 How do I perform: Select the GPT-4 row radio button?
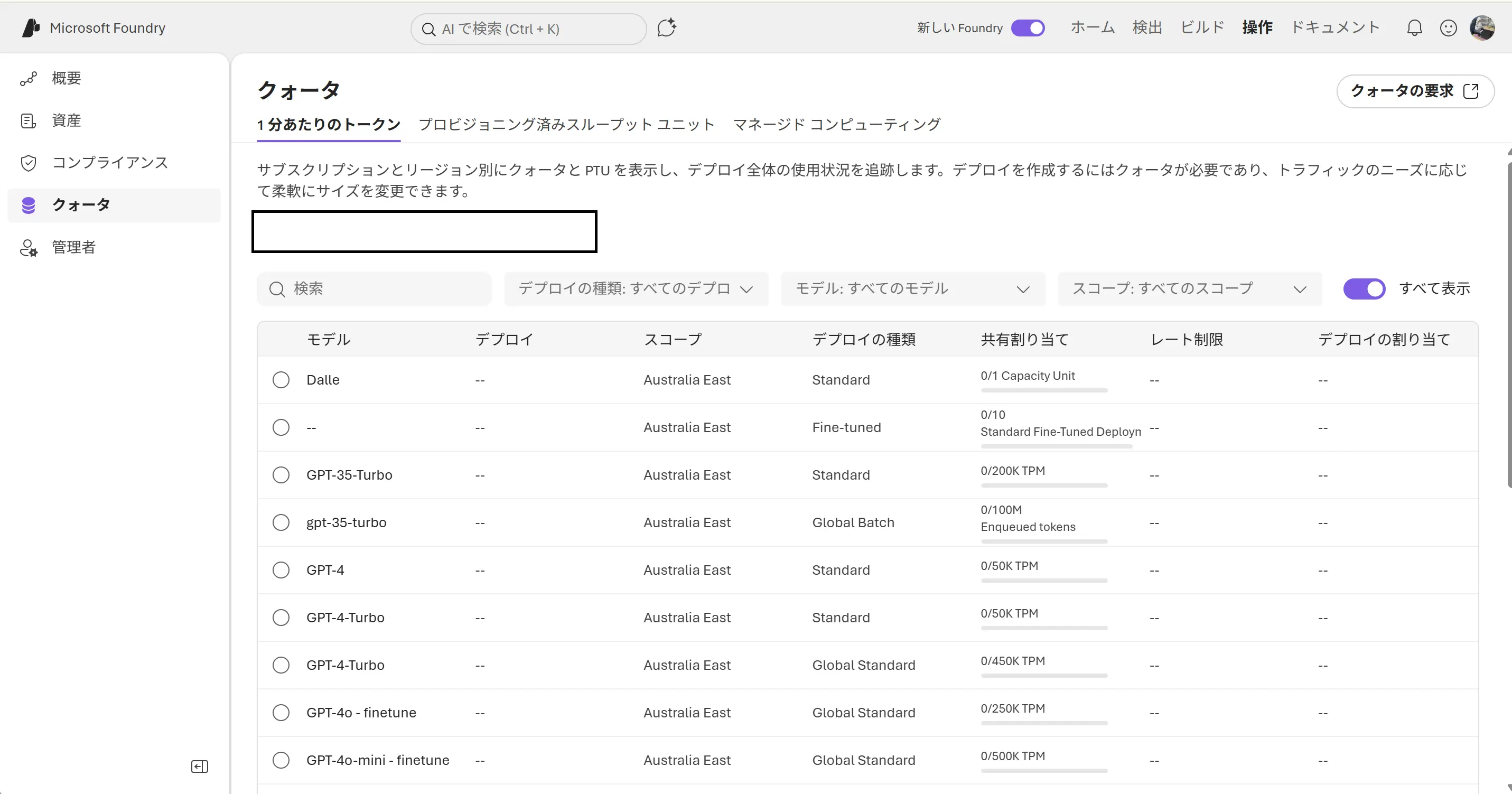click(x=281, y=570)
